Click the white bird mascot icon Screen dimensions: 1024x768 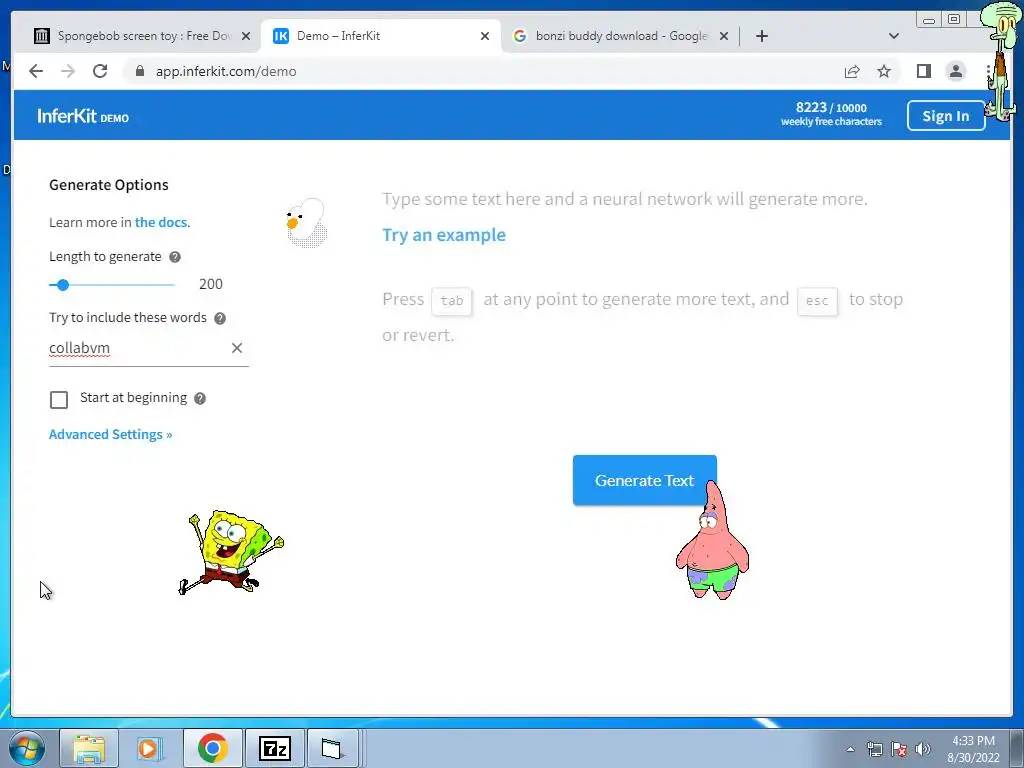tap(306, 223)
